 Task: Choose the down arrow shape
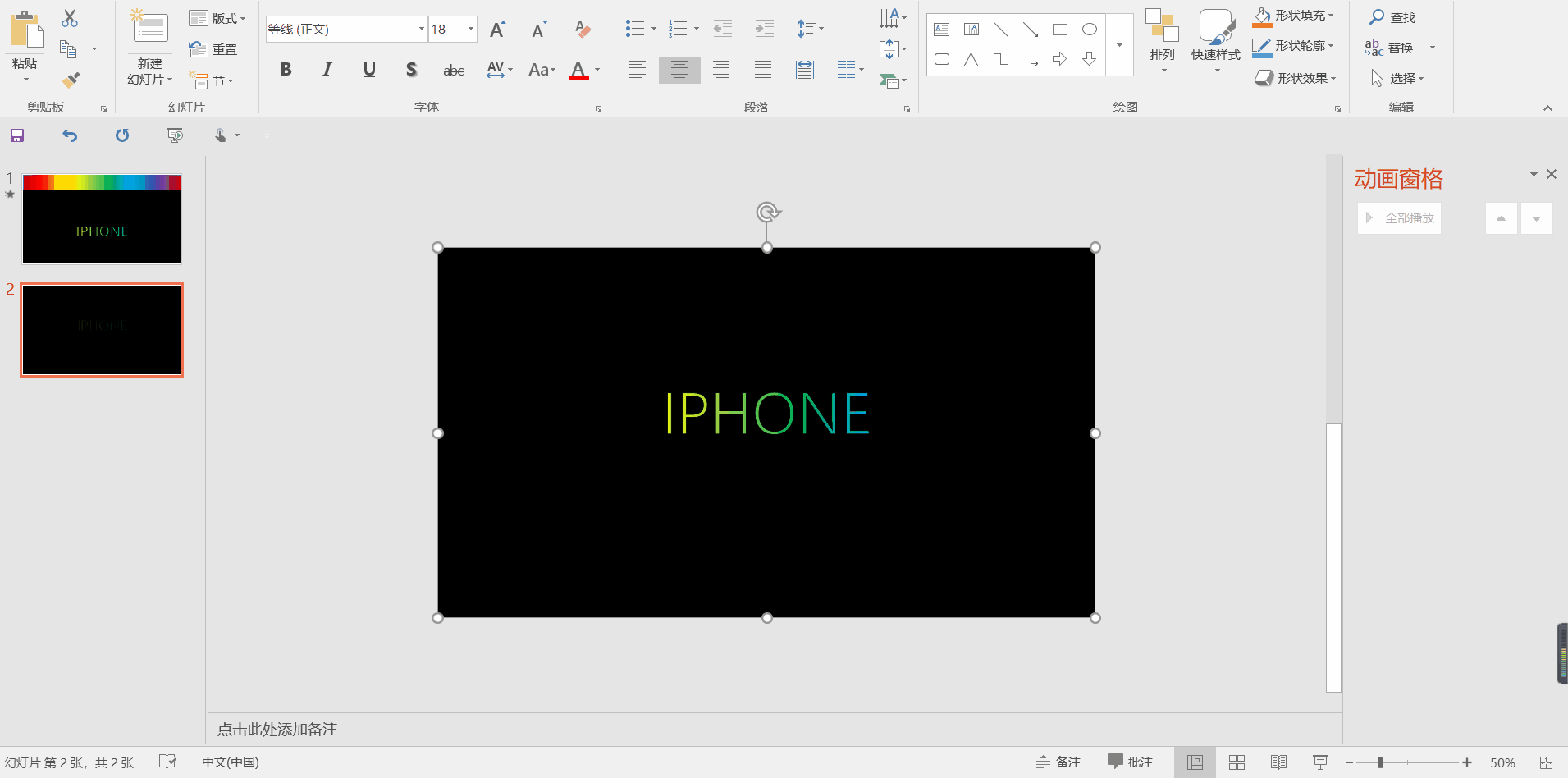(x=1090, y=59)
